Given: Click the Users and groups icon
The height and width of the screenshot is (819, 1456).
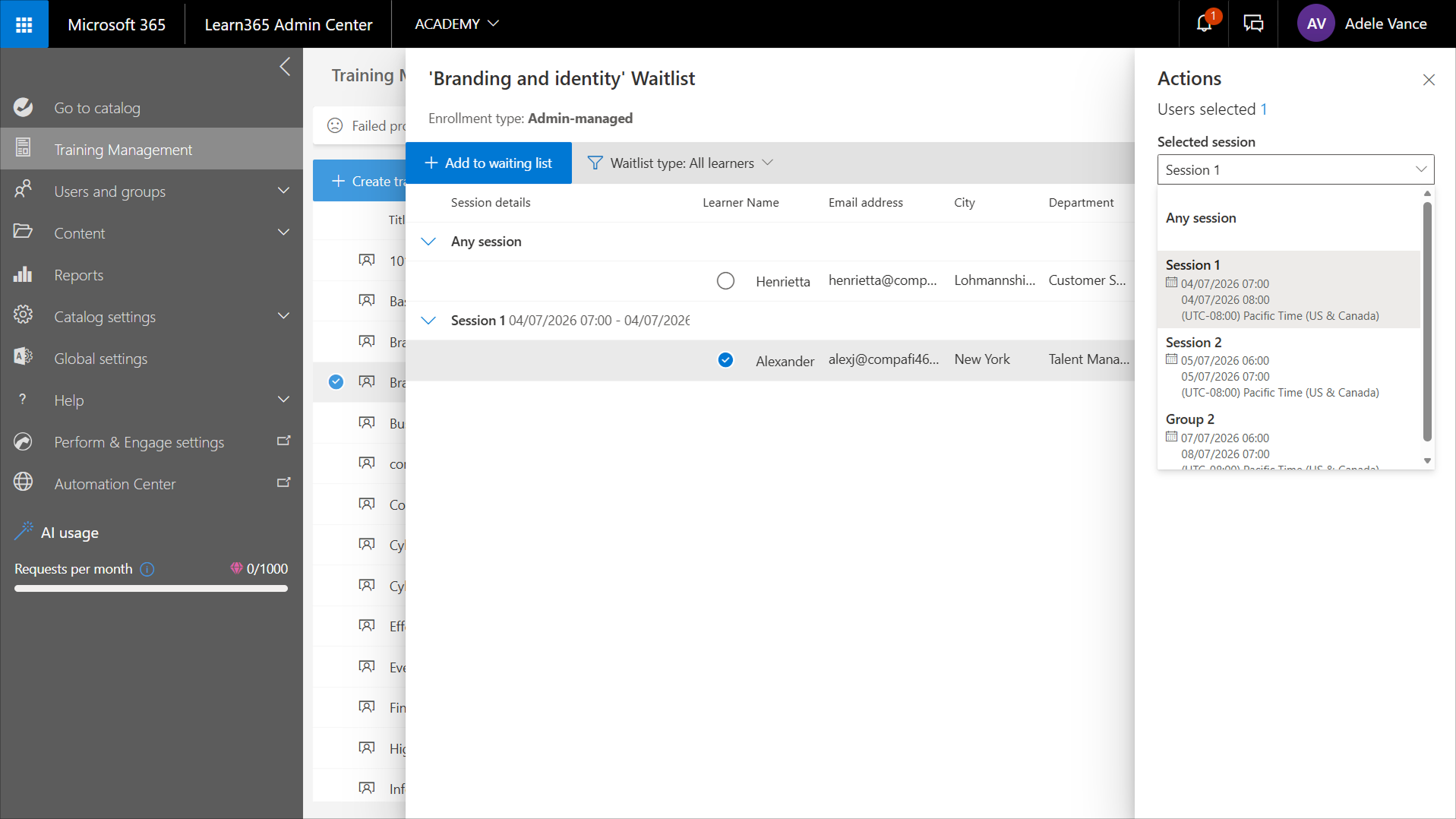Looking at the screenshot, I should (x=24, y=190).
